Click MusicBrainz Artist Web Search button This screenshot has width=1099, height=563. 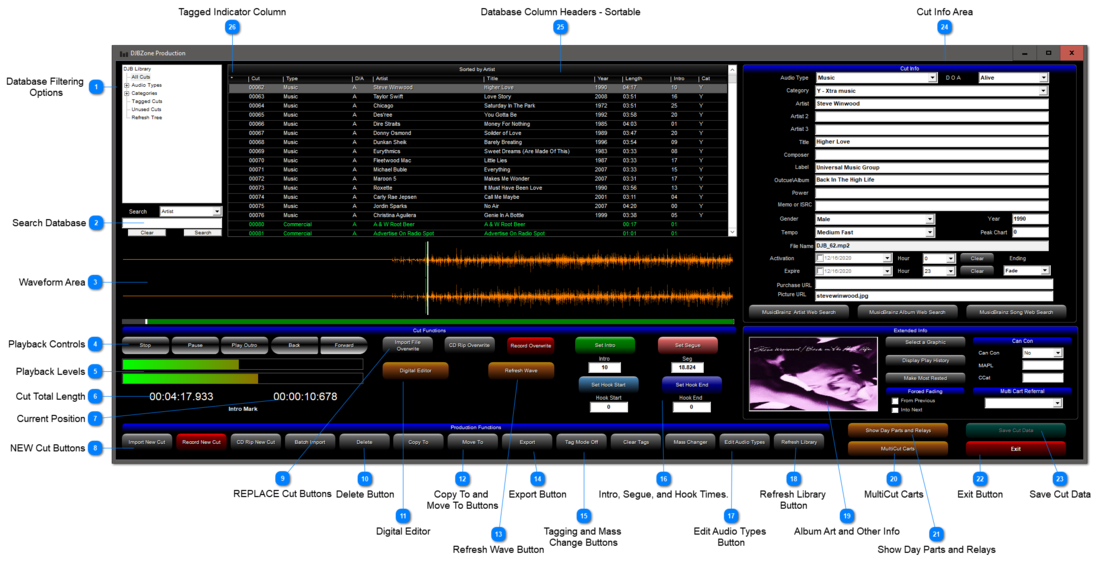coord(798,311)
